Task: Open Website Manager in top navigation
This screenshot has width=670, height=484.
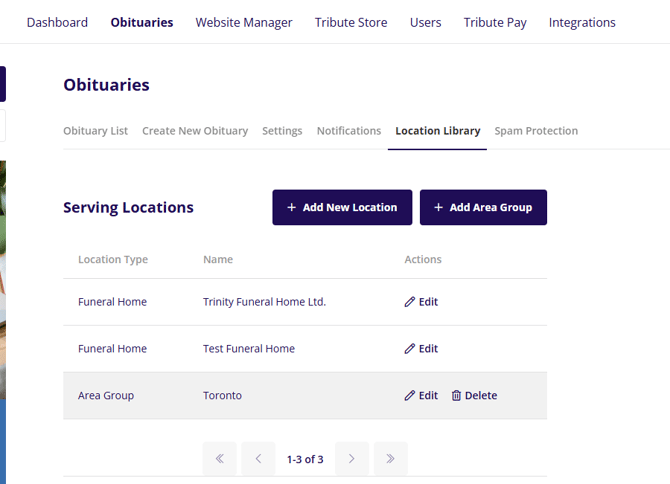Action: pyautogui.click(x=244, y=22)
